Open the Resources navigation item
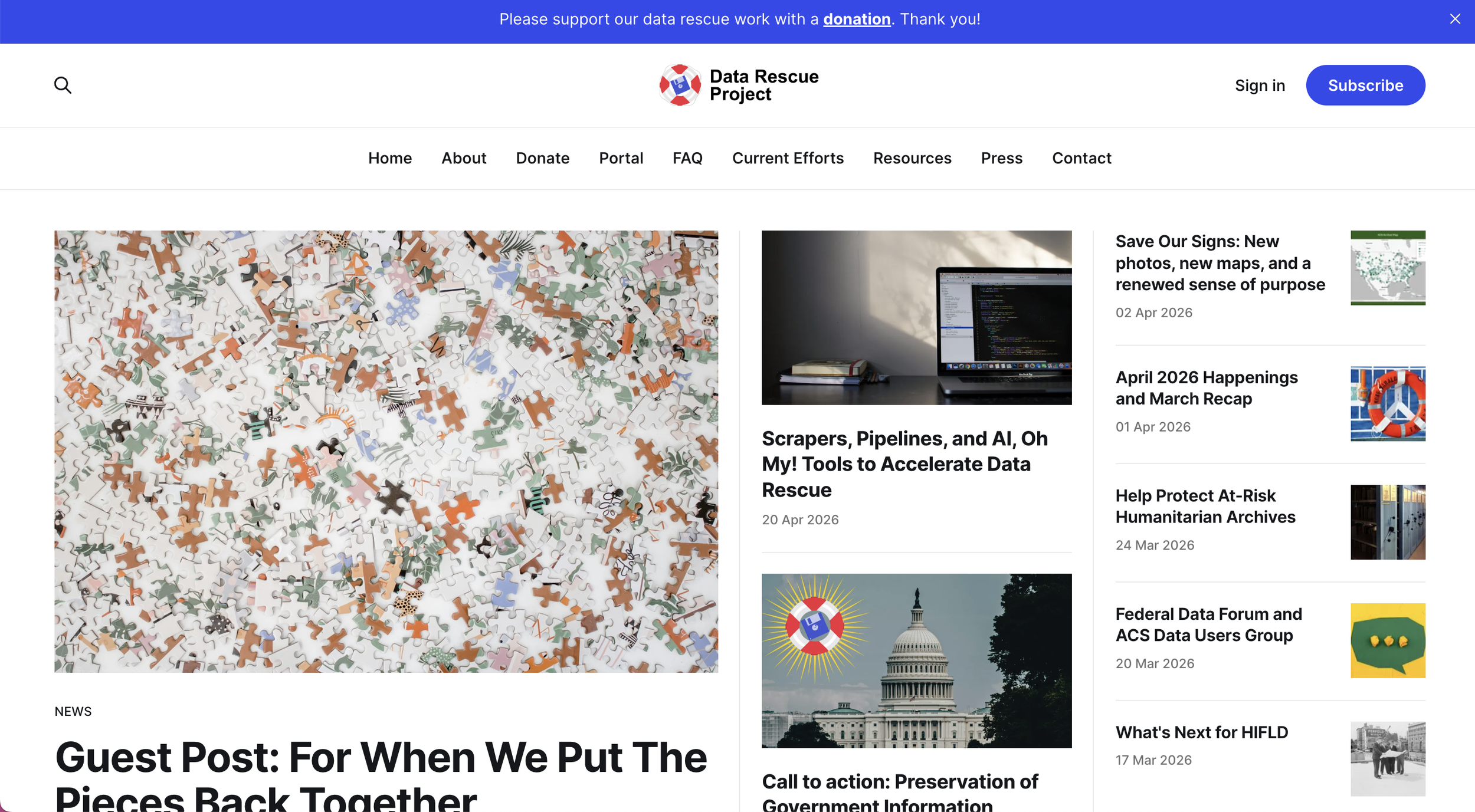 [x=912, y=158]
